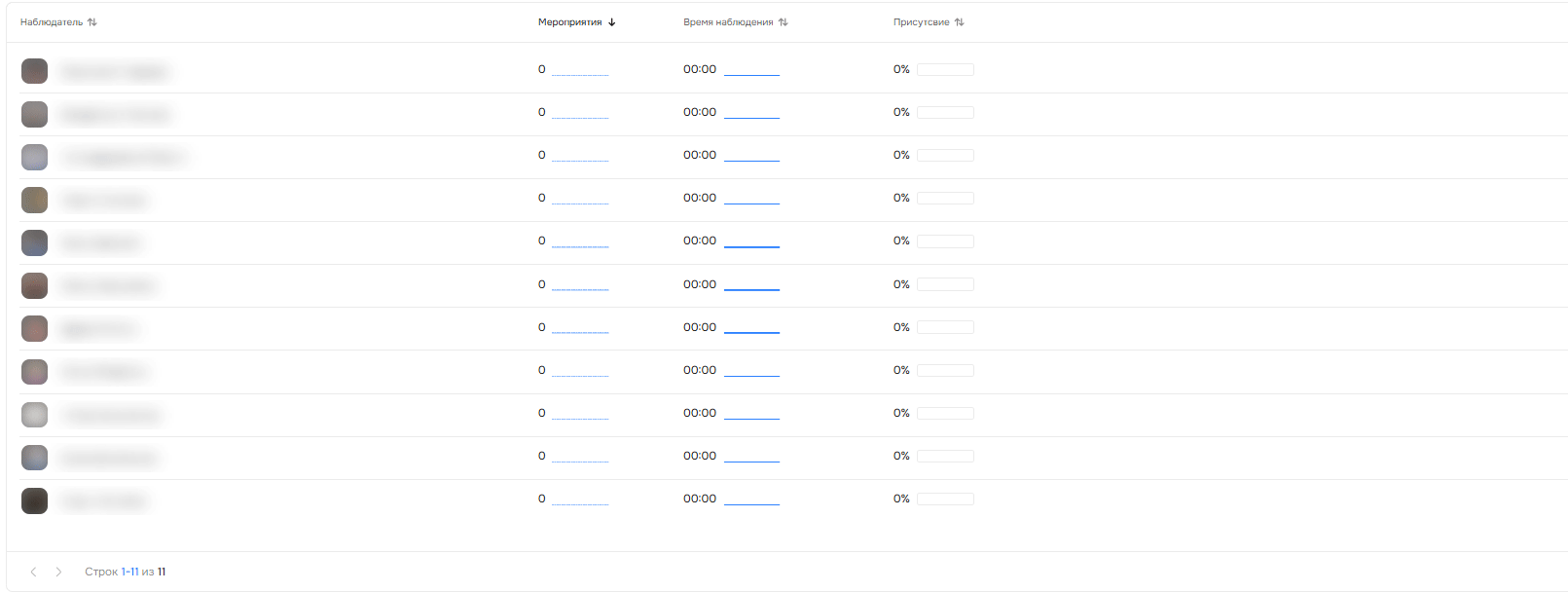Click the presence progress bar in first row
Image resolution: width=1568 pixels, height=592 pixels.
tap(945, 70)
